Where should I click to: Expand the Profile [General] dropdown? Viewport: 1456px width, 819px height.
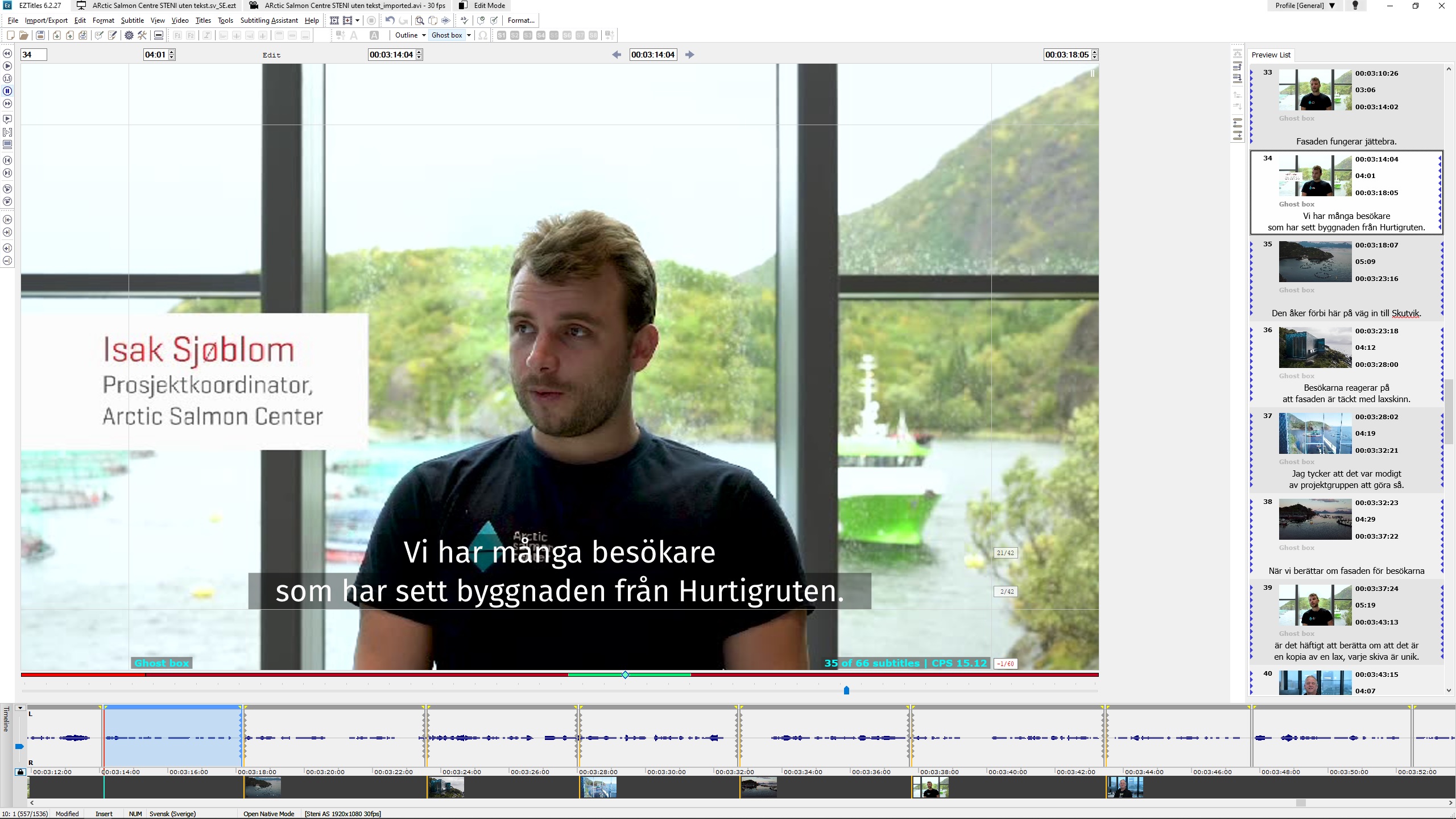[1305, 6]
